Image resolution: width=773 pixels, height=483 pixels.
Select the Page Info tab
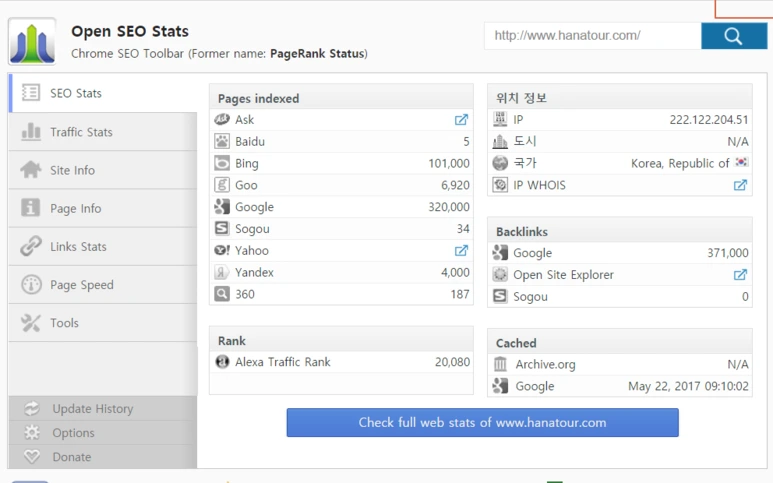coord(103,208)
